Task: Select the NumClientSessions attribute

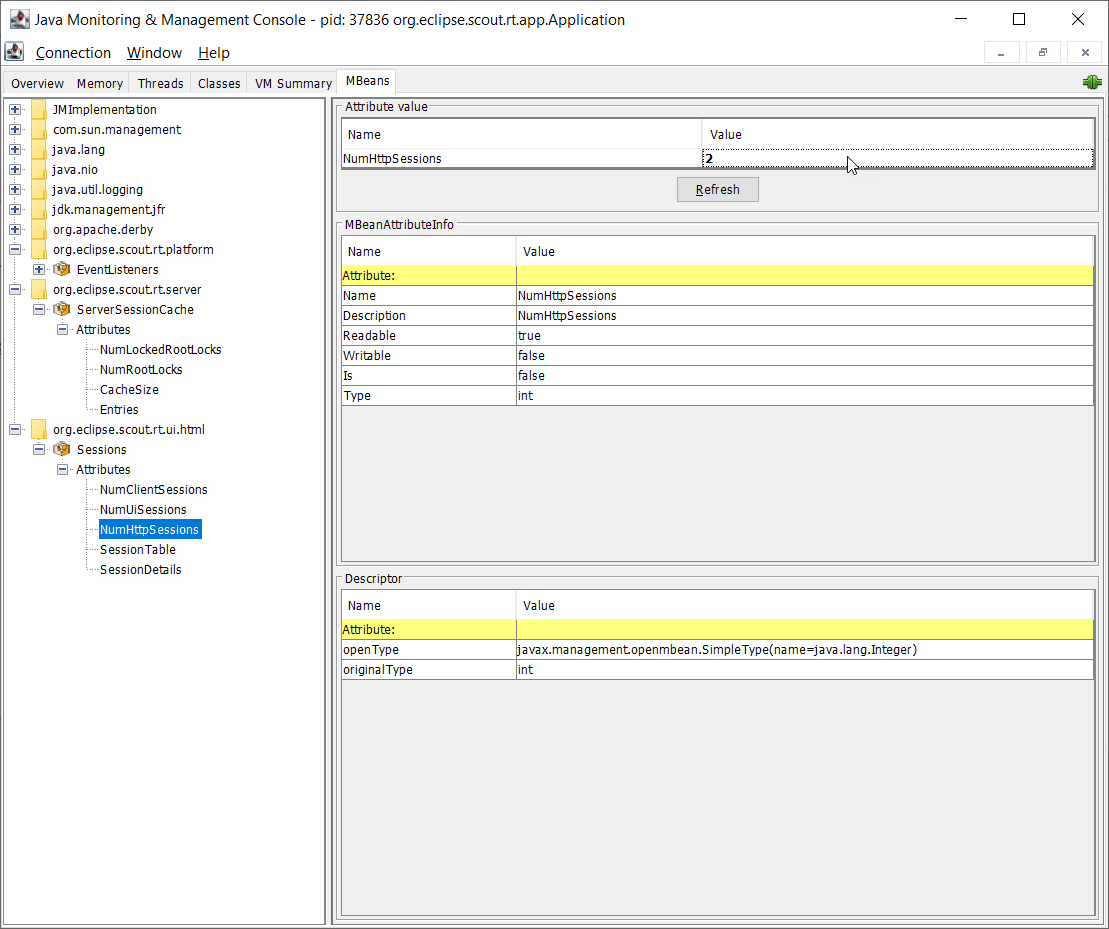Action: [x=153, y=490]
